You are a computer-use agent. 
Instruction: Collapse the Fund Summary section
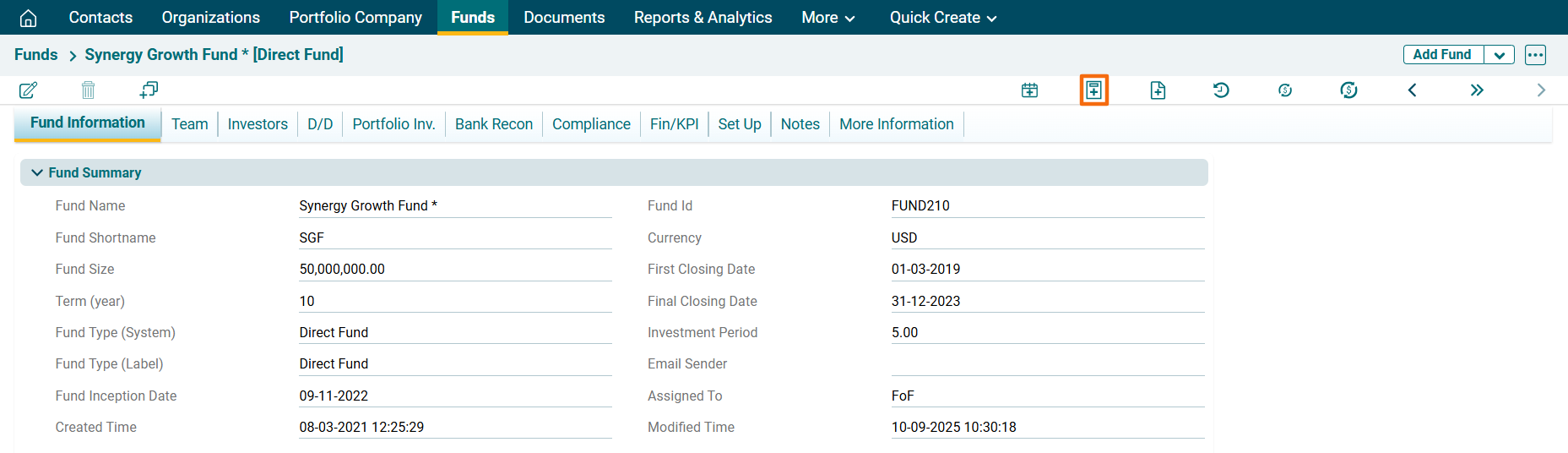(x=37, y=172)
